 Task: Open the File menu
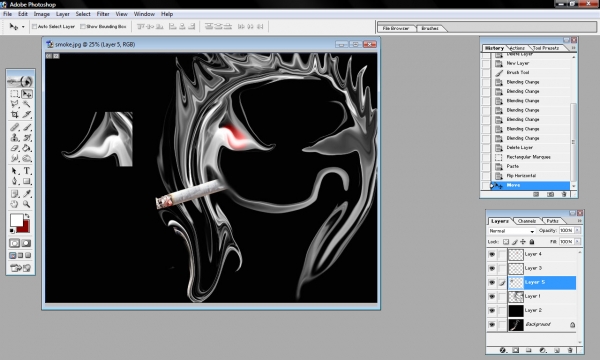[7, 14]
